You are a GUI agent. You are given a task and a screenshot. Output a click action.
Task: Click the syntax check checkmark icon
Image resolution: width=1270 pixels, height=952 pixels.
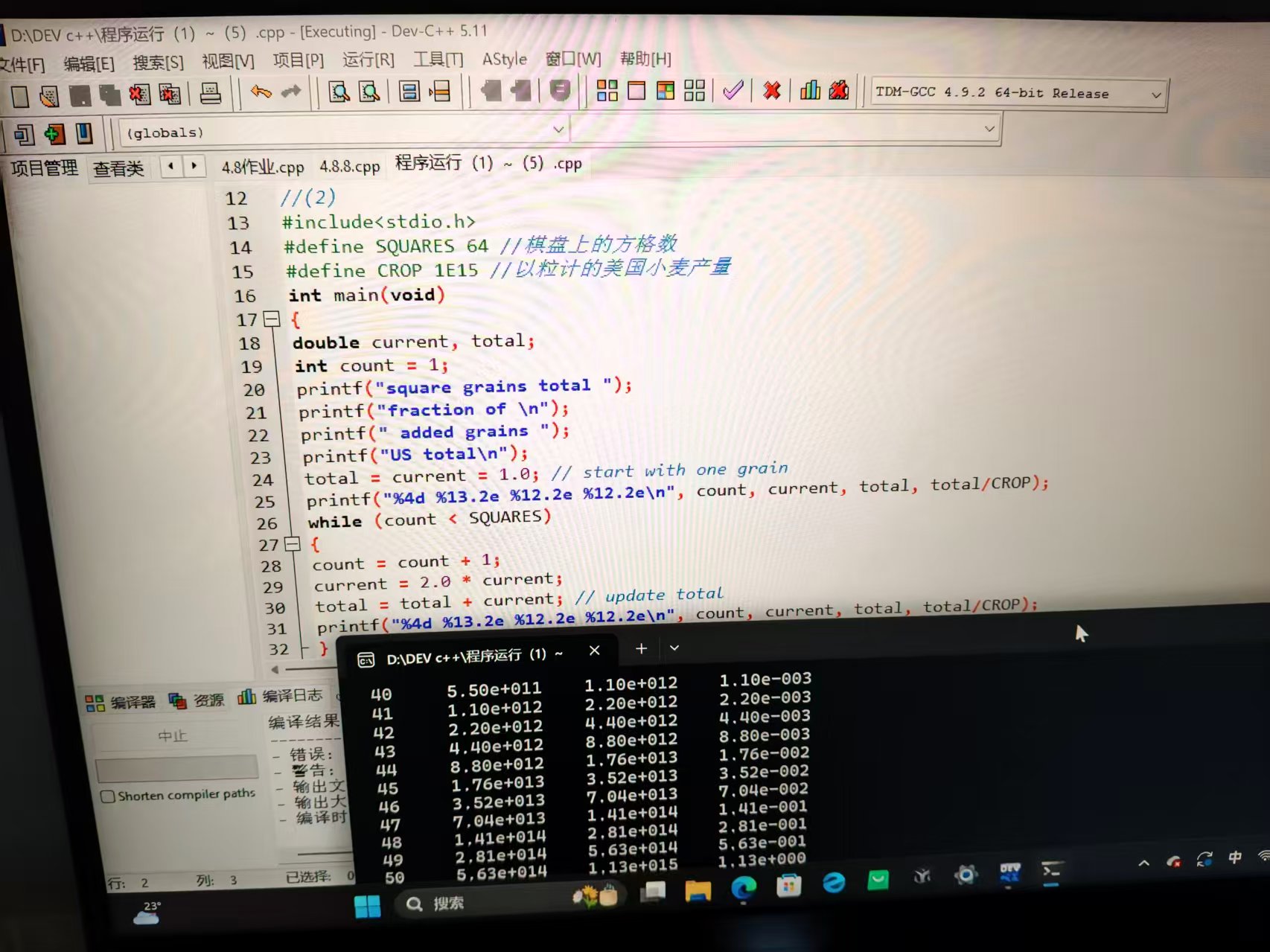(x=733, y=90)
